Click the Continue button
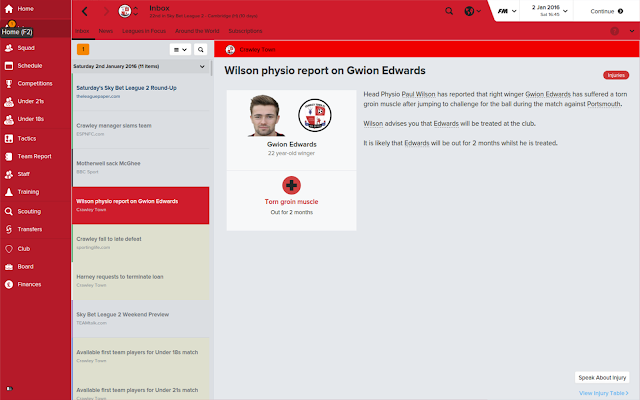640x400 pixels. click(x=607, y=11)
